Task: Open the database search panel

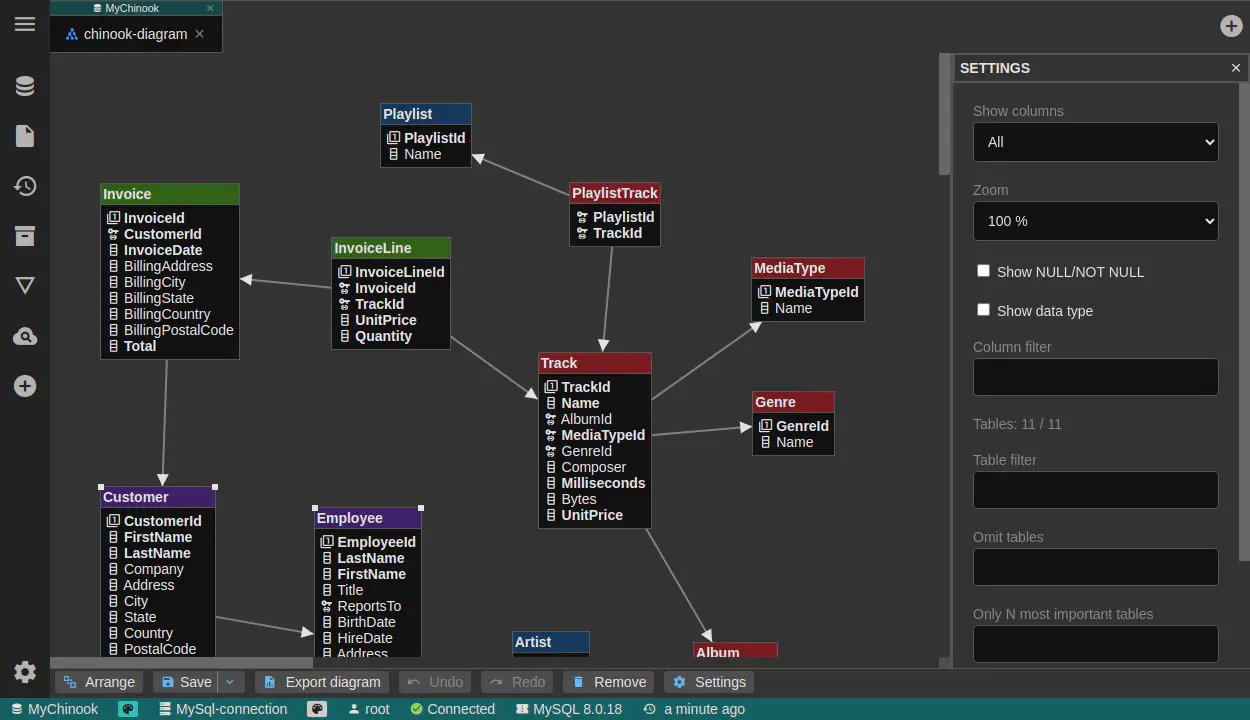Action: [24, 336]
